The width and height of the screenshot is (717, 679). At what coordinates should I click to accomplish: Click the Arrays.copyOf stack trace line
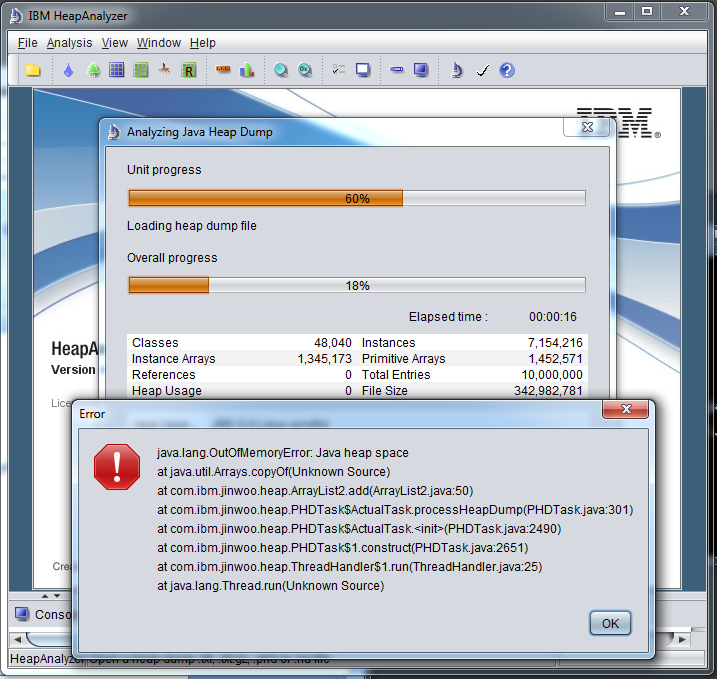pos(273,471)
